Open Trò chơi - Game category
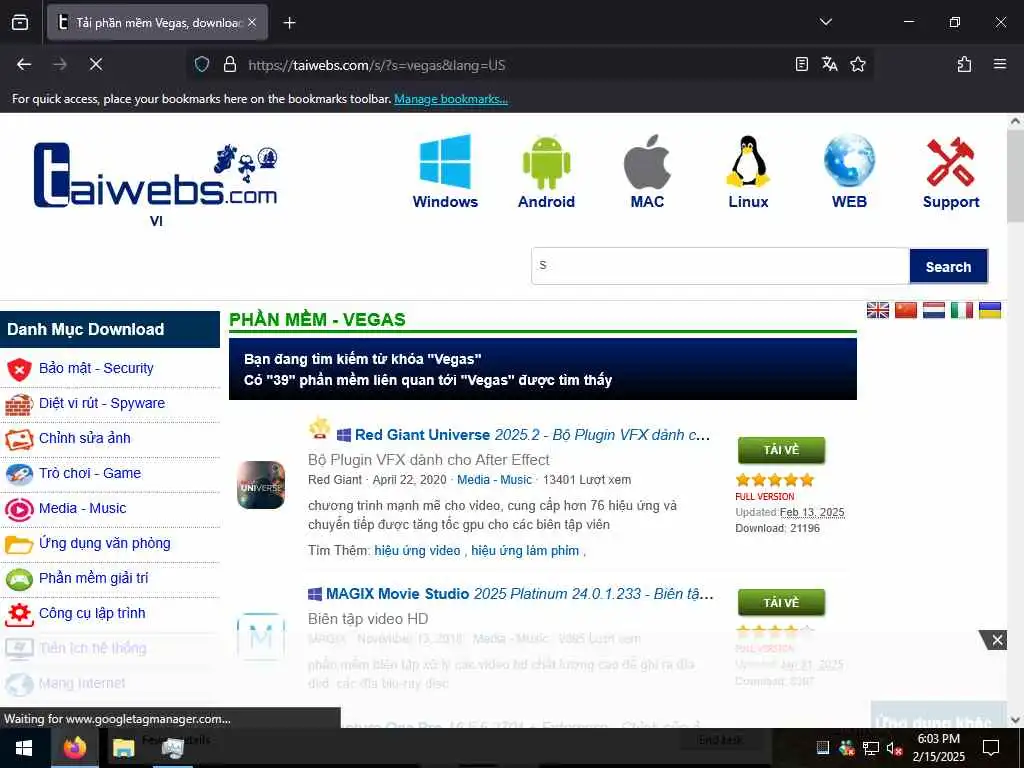The height and width of the screenshot is (768, 1024). [90, 473]
